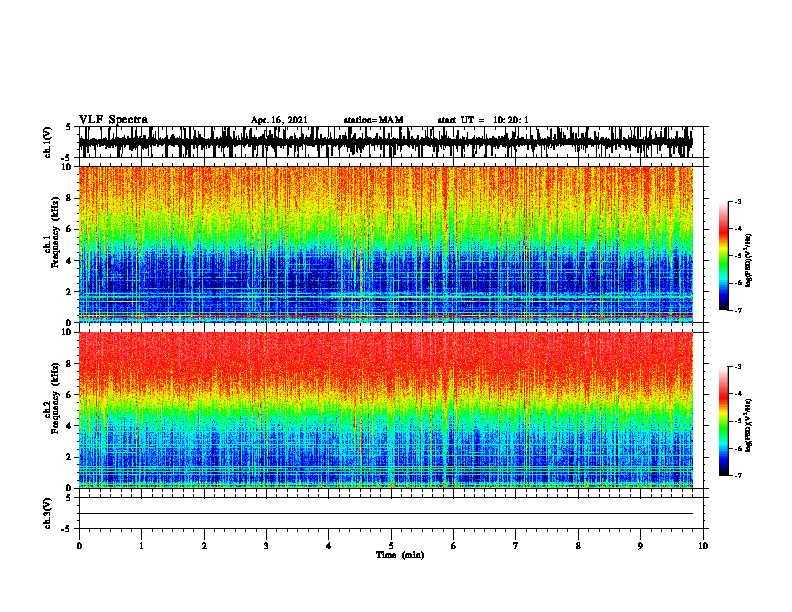792x612 pixels.
Task: Click the log(PSD) label beside ch.1 color bar
Action: point(748,260)
